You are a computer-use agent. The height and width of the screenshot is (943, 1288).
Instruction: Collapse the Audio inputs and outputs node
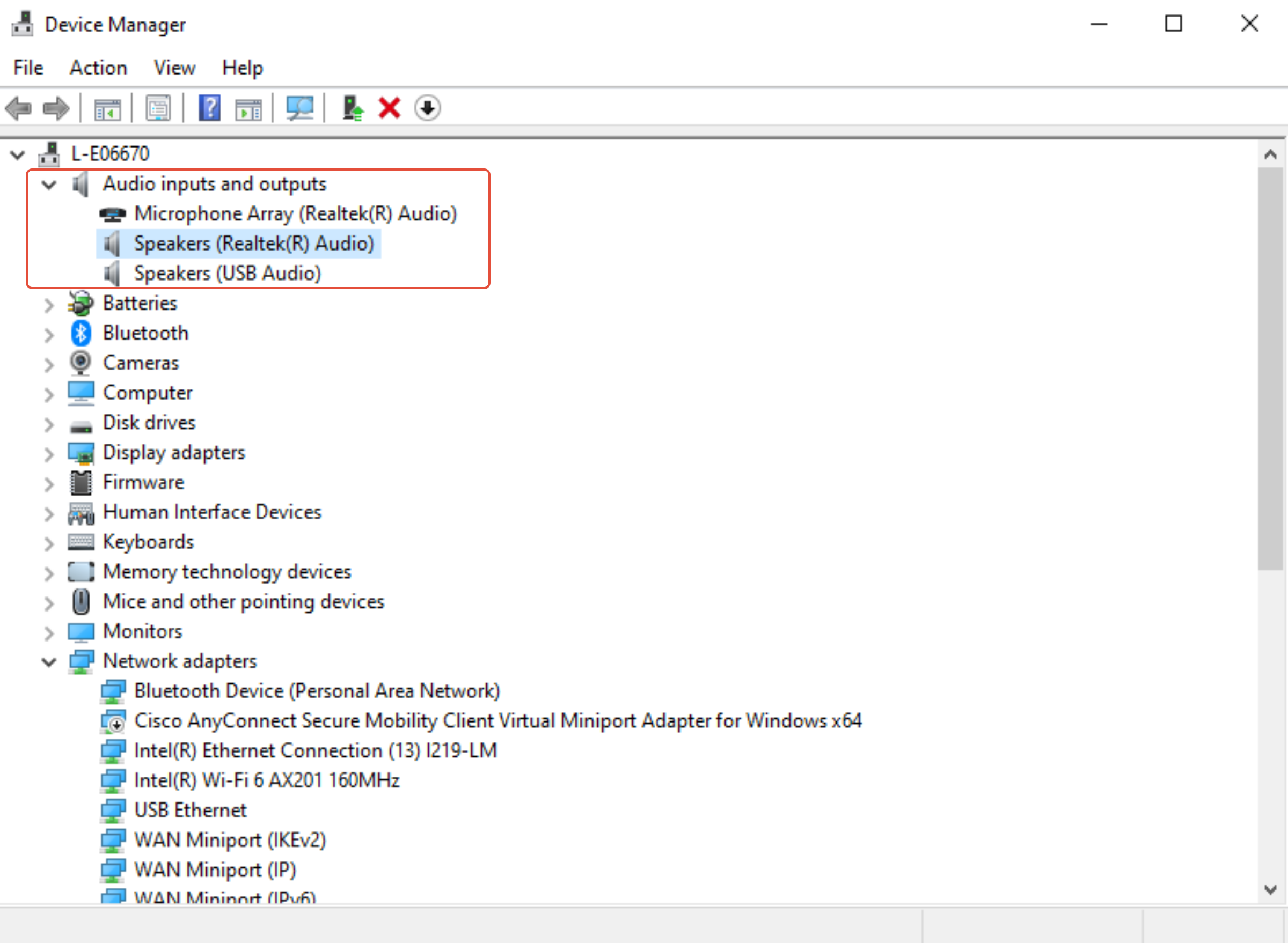pyautogui.click(x=49, y=185)
